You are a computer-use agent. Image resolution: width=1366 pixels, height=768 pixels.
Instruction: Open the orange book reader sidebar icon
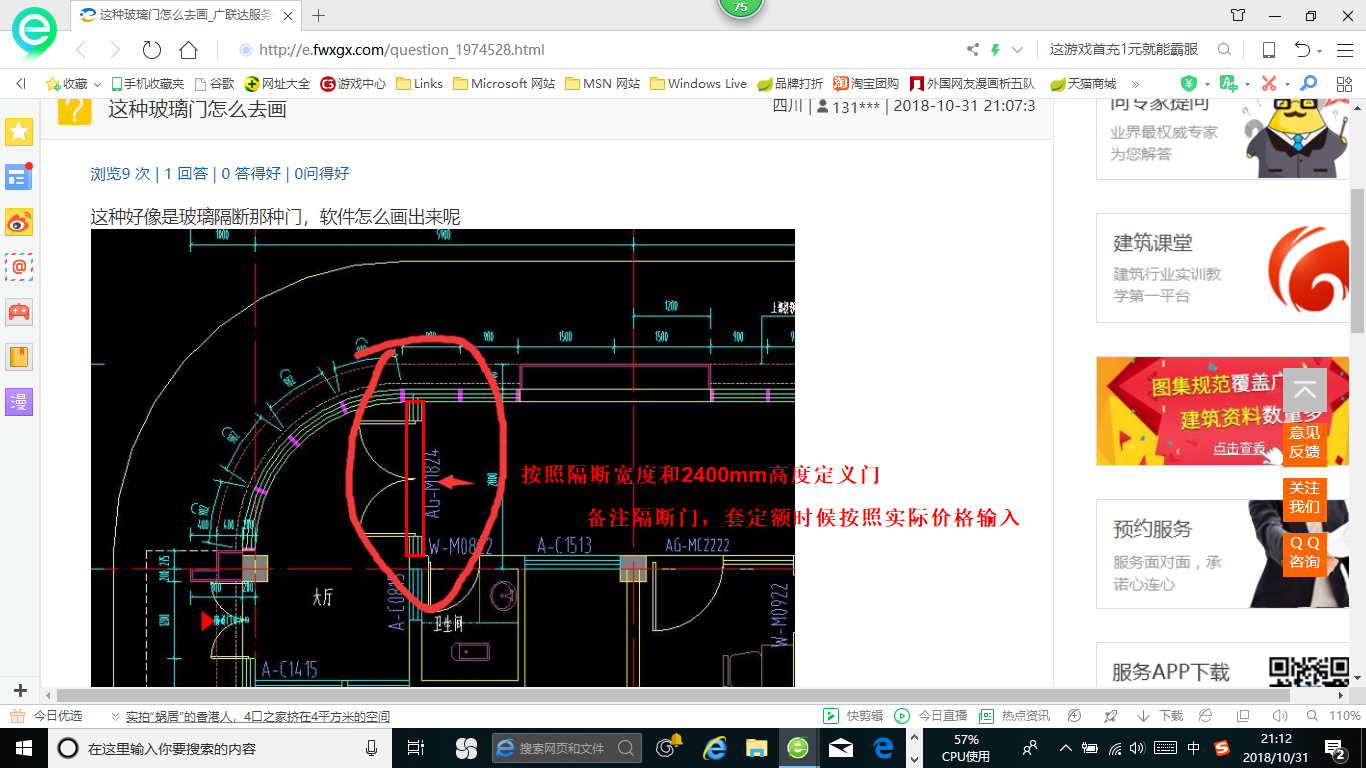[x=19, y=357]
